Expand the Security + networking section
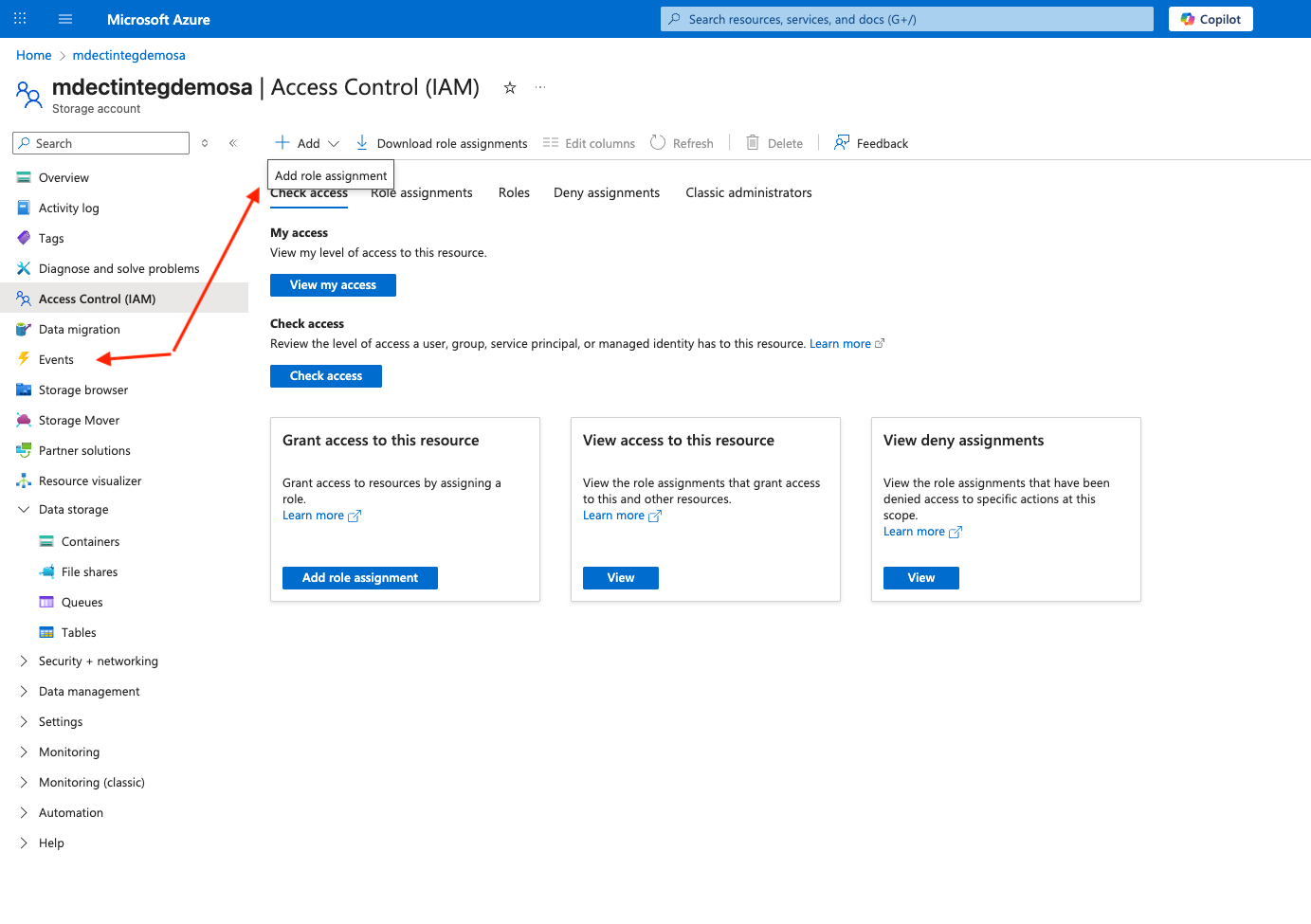The width and height of the screenshot is (1311, 924). coord(24,661)
